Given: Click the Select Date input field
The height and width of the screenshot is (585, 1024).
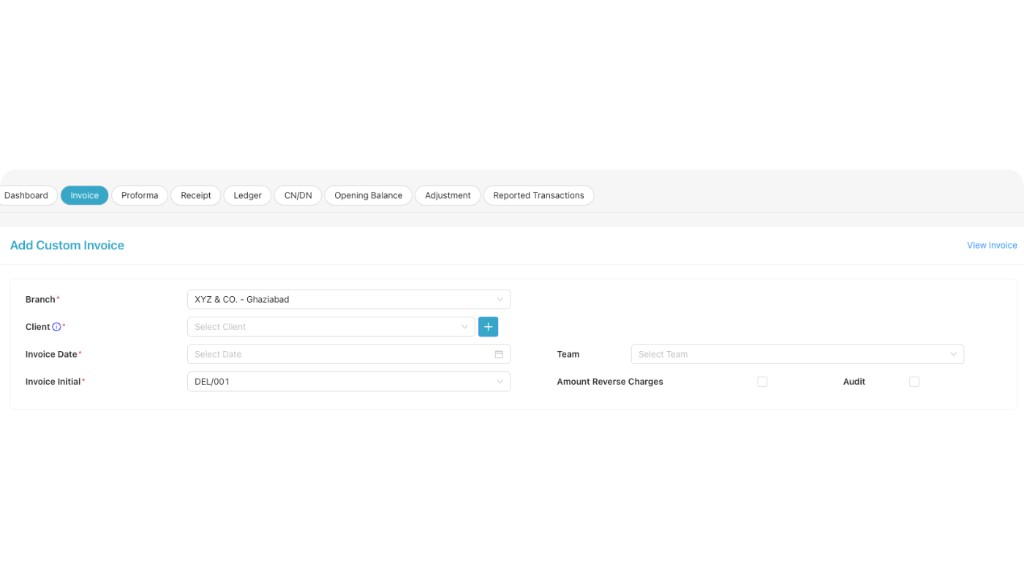Looking at the screenshot, I should (x=330, y=354).
